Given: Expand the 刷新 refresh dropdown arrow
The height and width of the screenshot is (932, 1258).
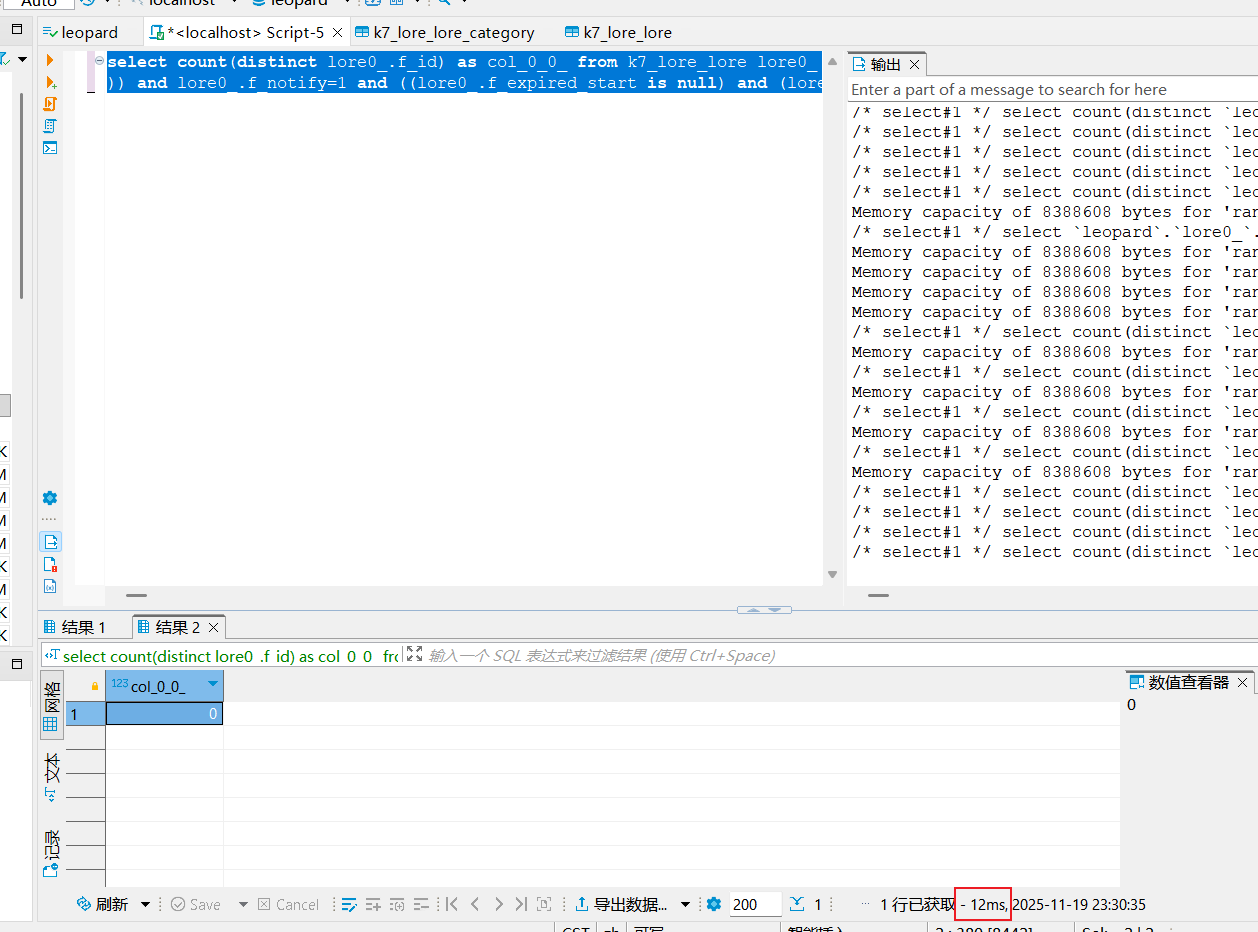Looking at the screenshot, I should 145,904.
